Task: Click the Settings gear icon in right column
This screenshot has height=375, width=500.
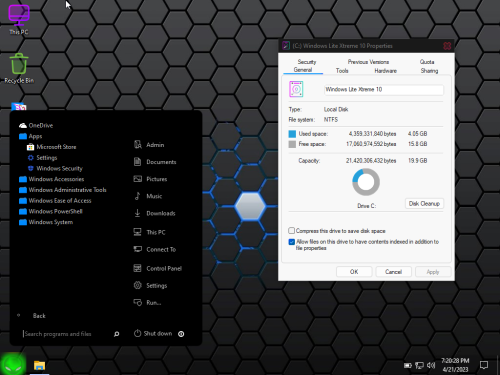Action: point(138,285)
